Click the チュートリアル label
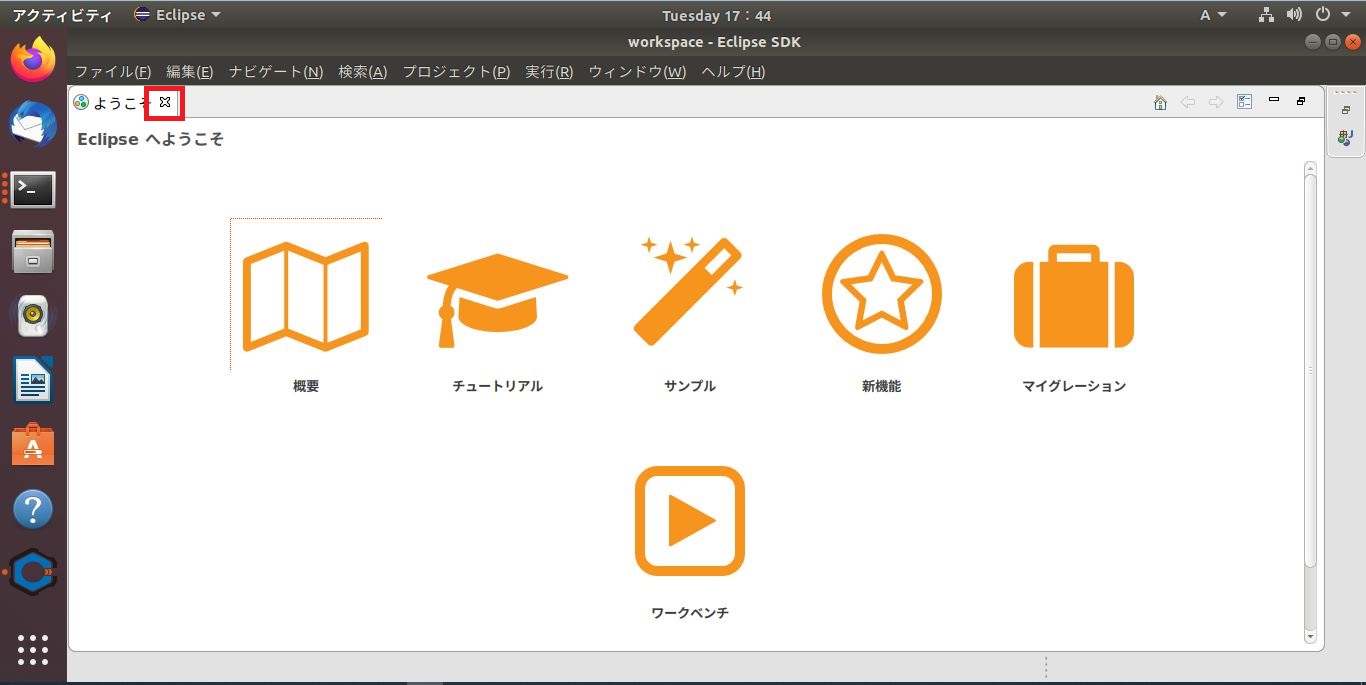The width and height of the screenshot is (1366, 685). click(x=497, y=386)
